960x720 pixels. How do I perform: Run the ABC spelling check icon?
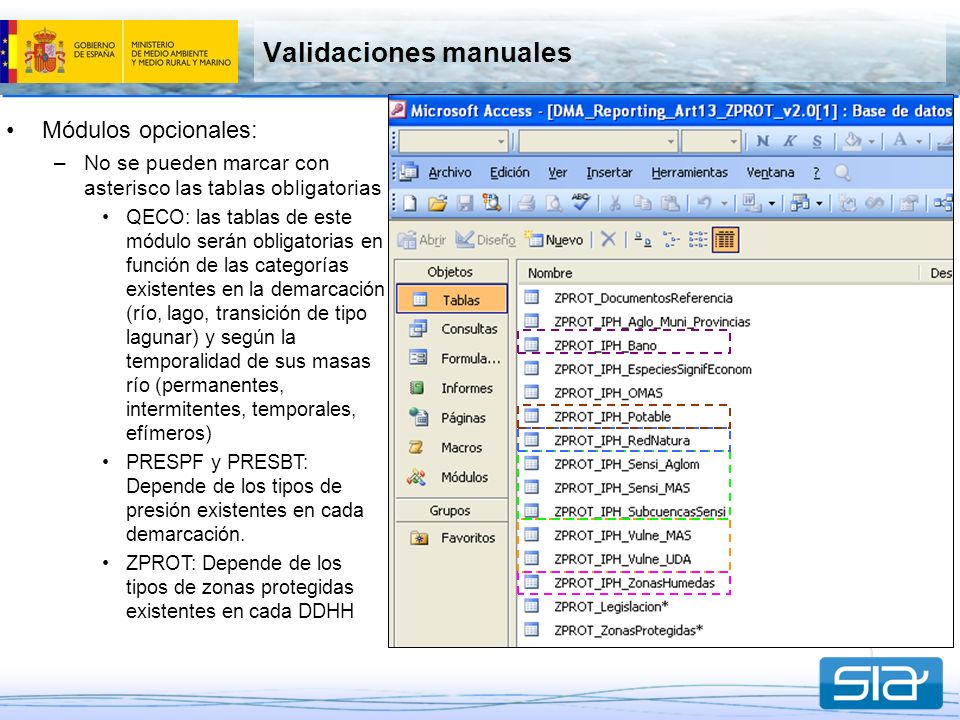(x=580, y=202)
